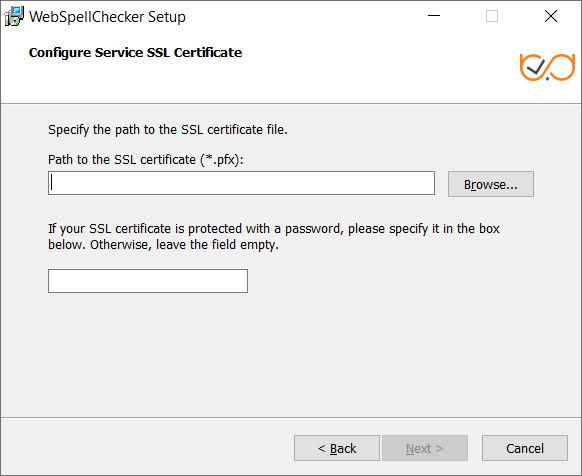The width and height of the screenshot is (582, 476).
Task: Go to previous step with Back
Action: (337, 448)
